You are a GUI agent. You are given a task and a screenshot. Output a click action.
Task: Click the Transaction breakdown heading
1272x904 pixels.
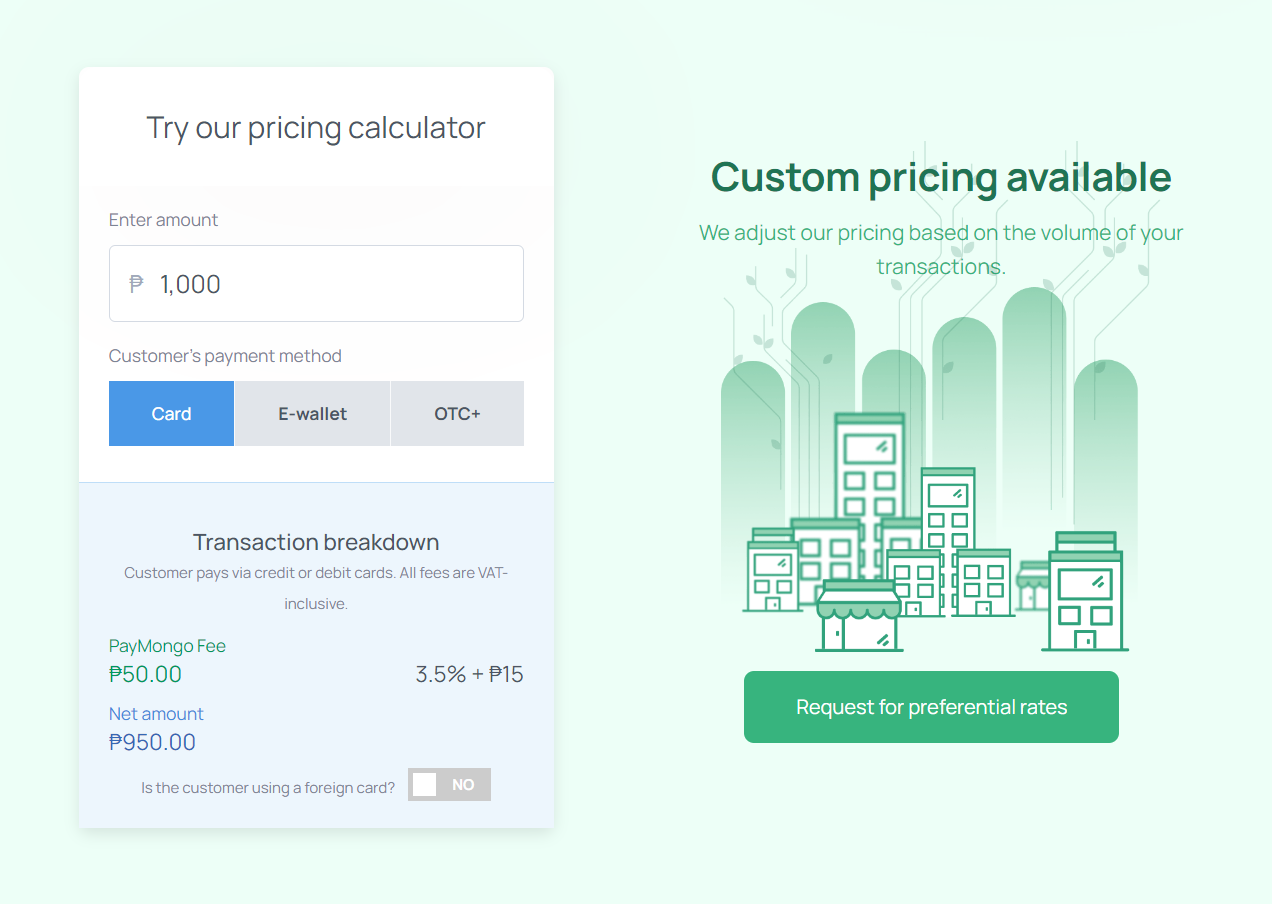316,542
